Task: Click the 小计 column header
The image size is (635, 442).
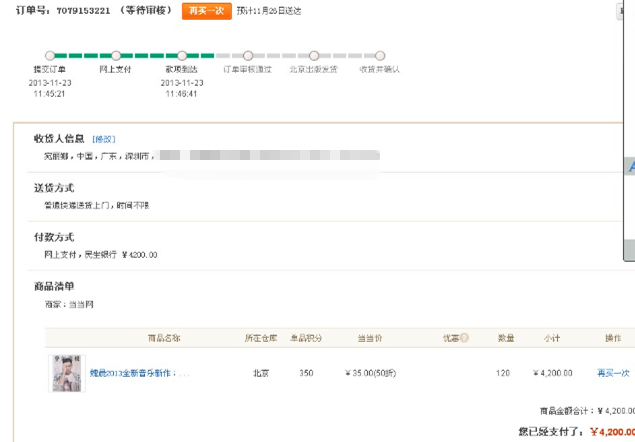Action: 553,338
